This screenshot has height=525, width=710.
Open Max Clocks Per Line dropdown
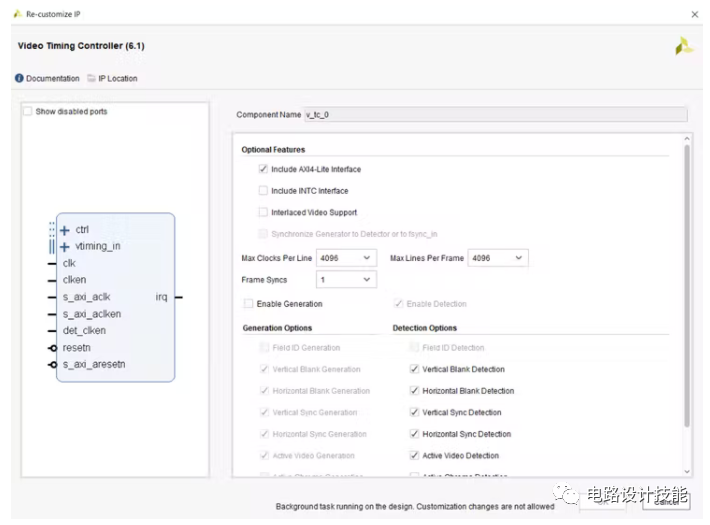[346, 258]
